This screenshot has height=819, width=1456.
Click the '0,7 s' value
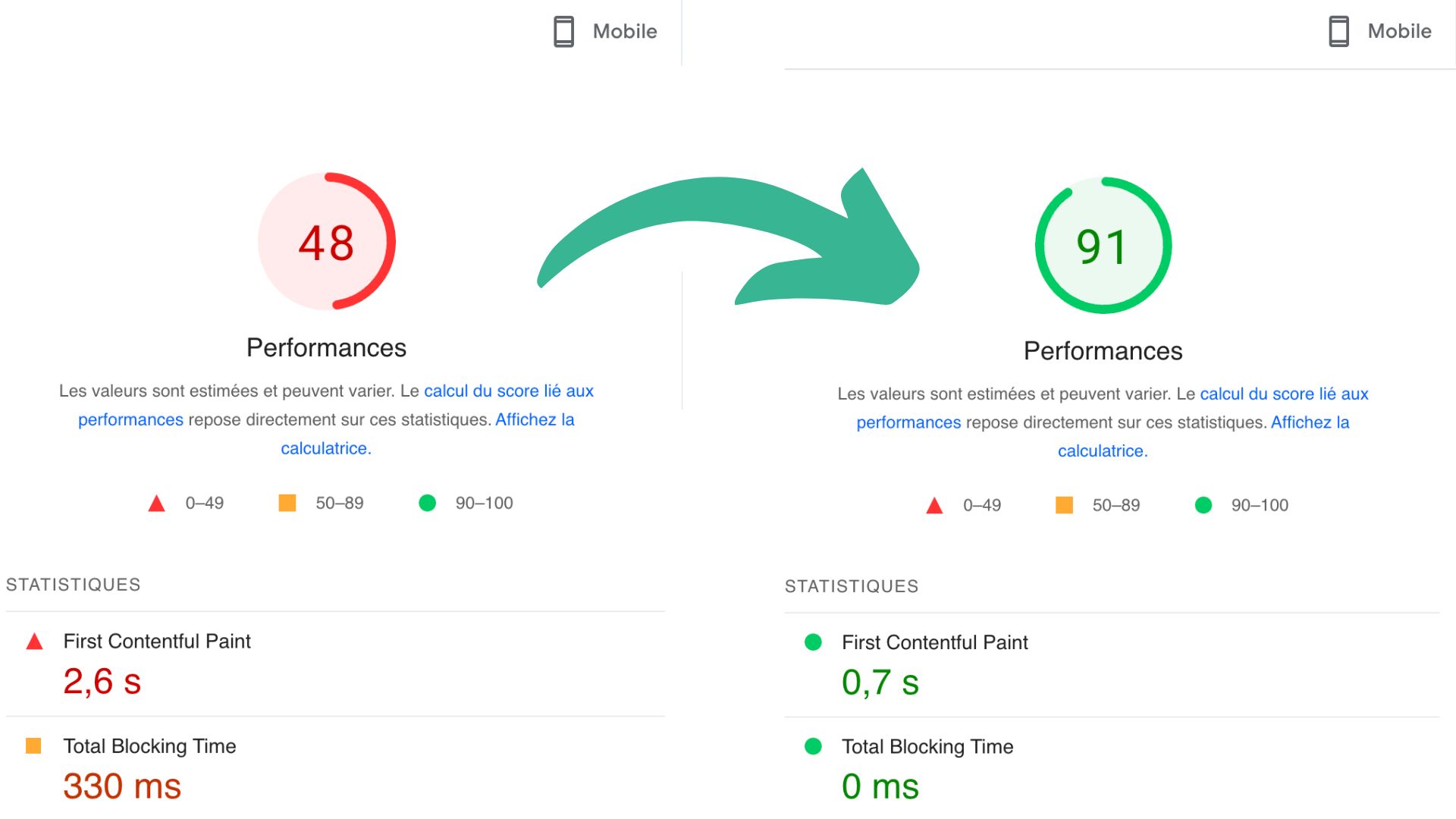tap(880, 683)
